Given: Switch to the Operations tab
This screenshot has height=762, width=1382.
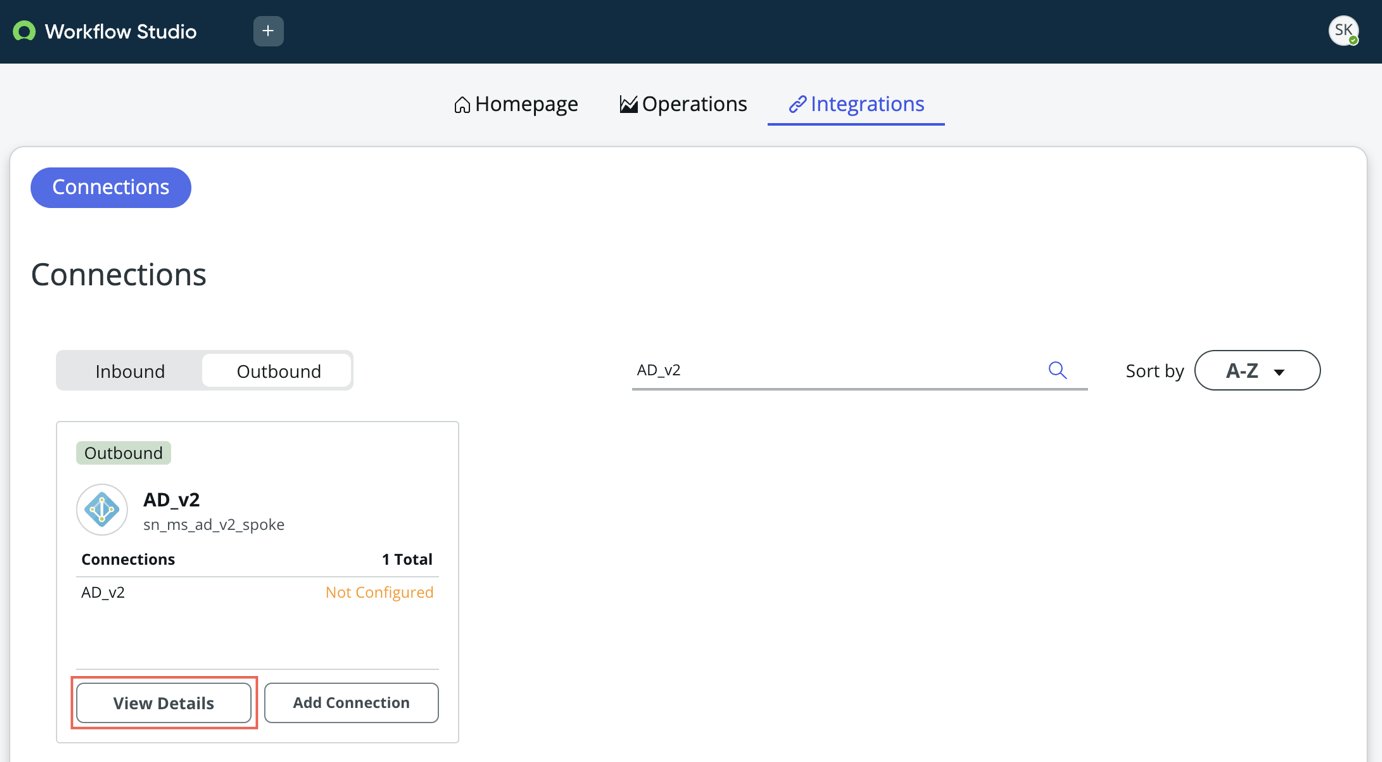Looking at the screenshot, I should (683, 104).
